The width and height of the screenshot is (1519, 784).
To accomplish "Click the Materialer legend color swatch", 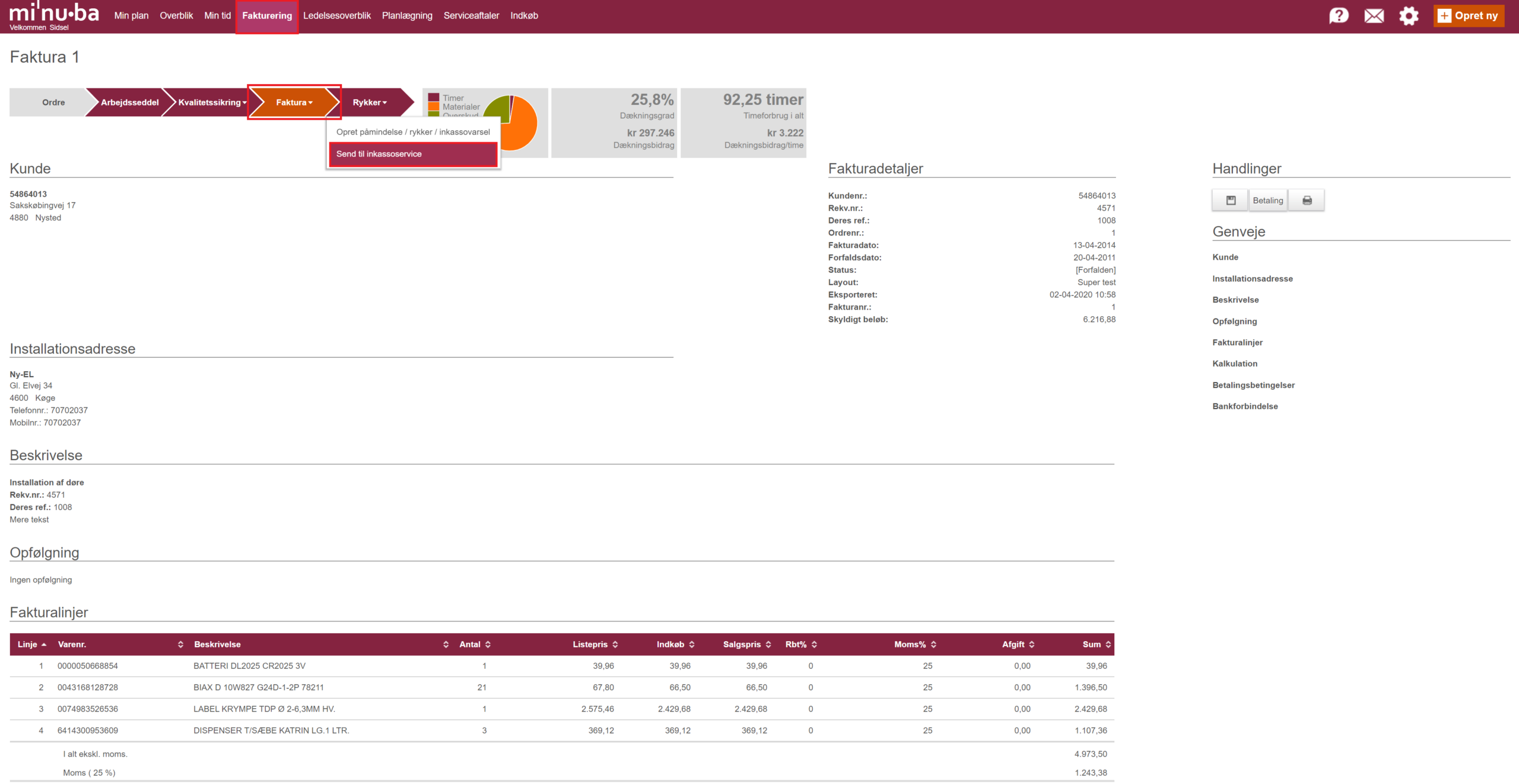I will [x=434, y=107].
